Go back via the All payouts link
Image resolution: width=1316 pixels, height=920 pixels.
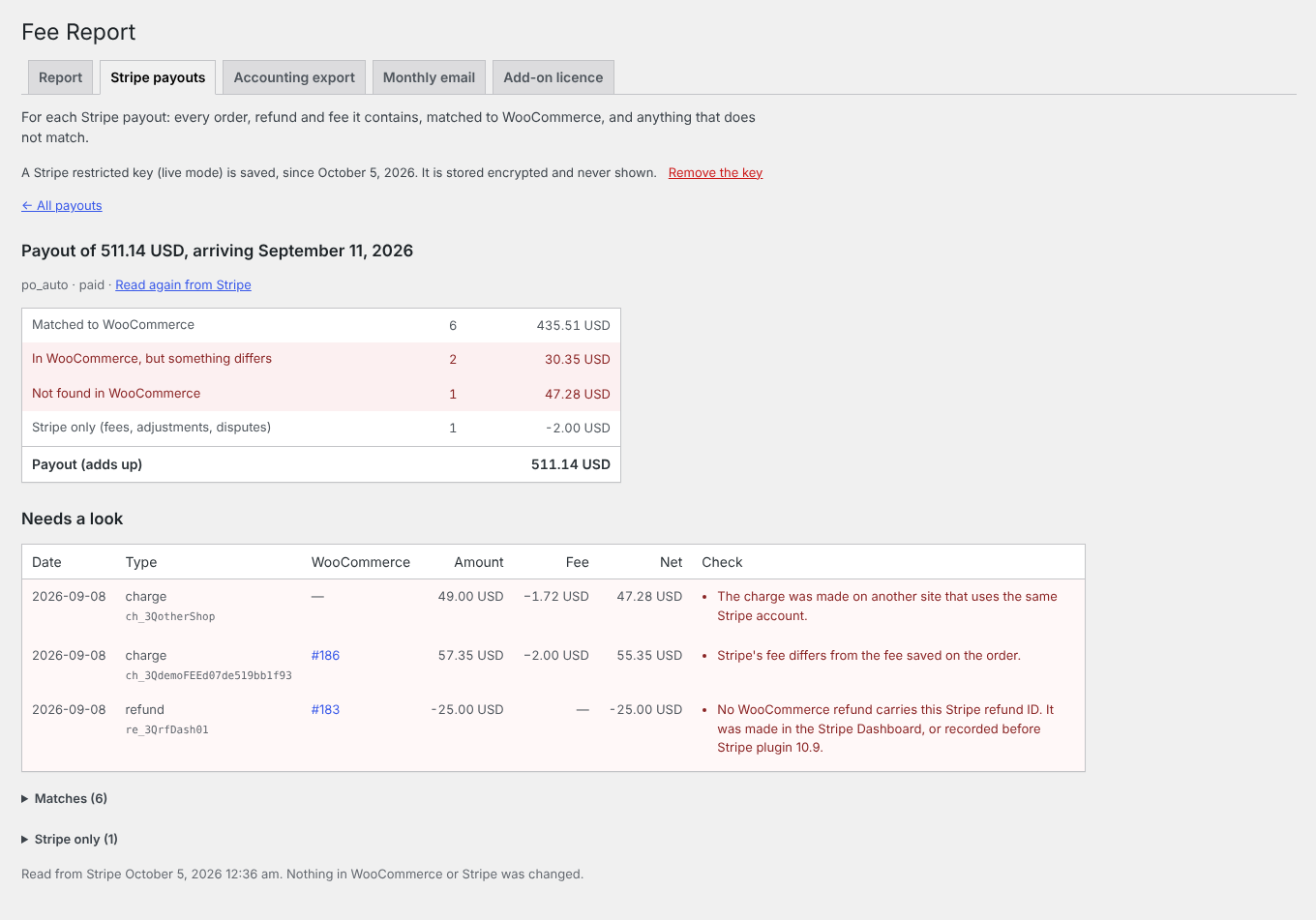click(x=62, y=206)
